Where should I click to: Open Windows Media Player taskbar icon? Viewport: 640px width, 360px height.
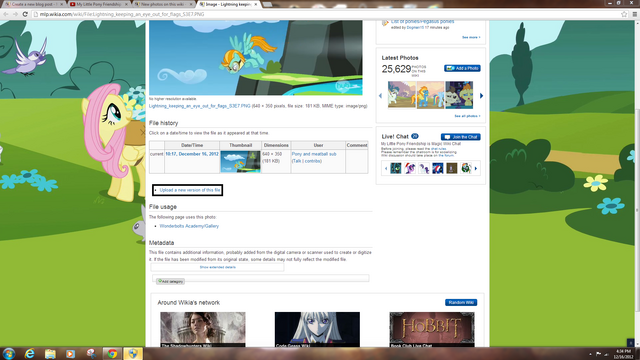(x=70, y=353)
